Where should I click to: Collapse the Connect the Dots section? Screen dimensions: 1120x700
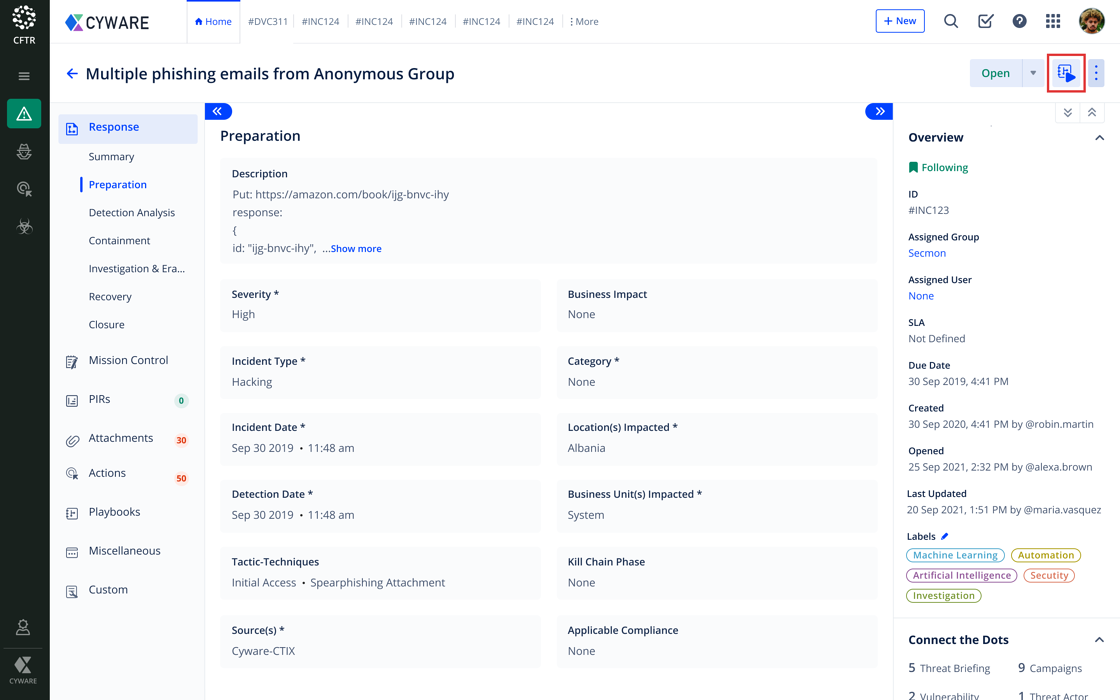tap(1099, 640)
